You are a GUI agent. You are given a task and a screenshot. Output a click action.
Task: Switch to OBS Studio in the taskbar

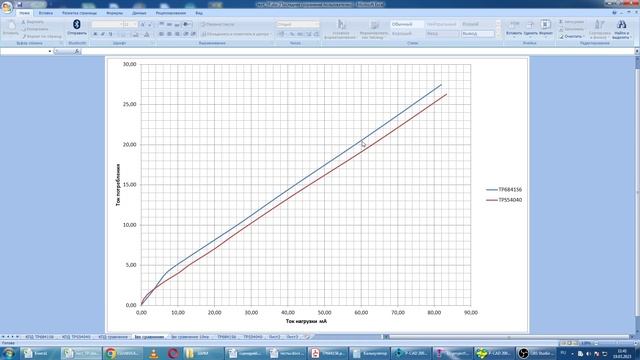point(536,353)
